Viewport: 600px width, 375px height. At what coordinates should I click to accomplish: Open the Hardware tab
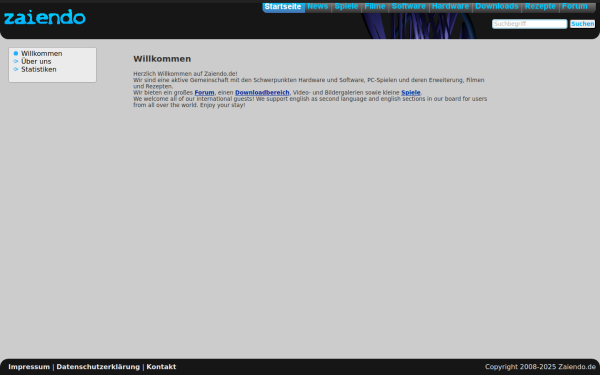(450, 7)
